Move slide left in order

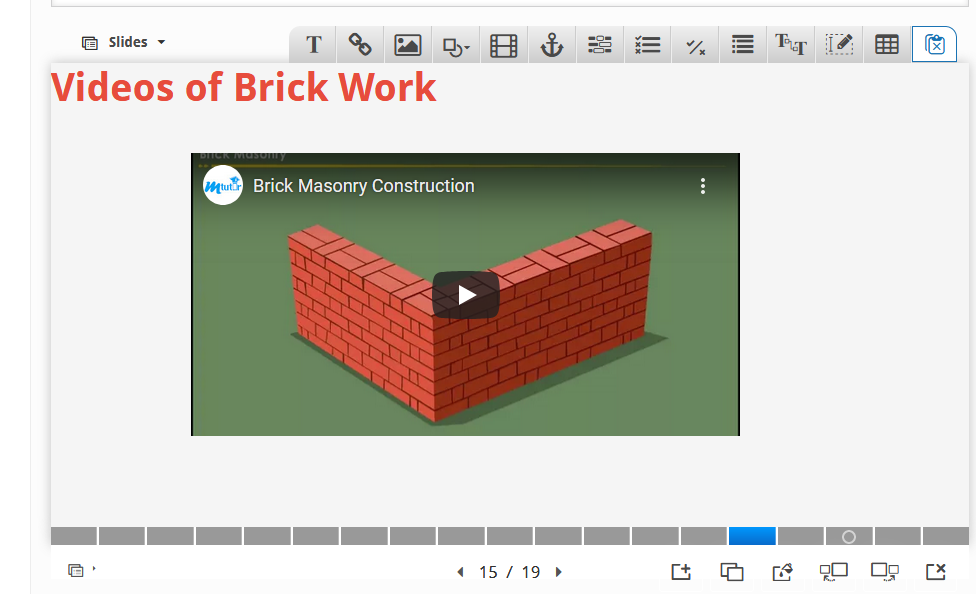click(x=833, y=571)
